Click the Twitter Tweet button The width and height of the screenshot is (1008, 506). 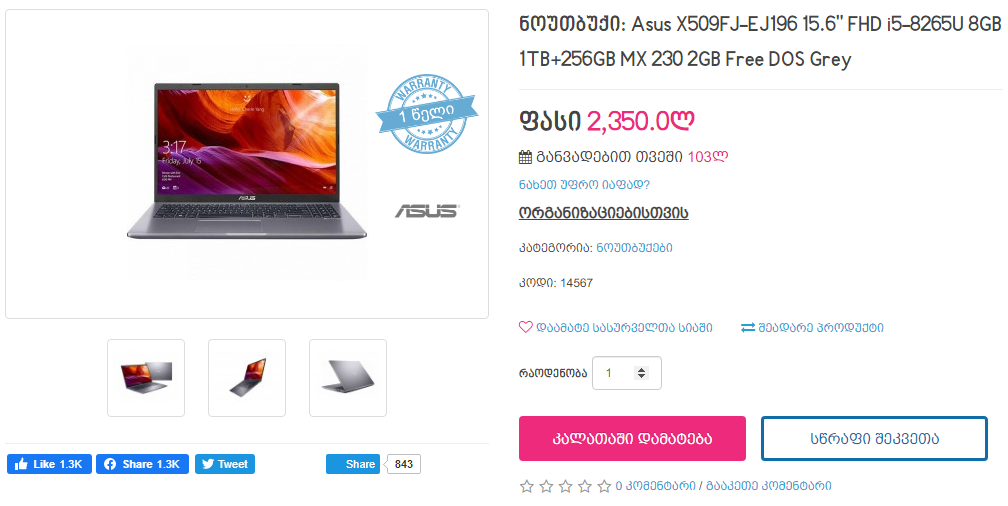[225, 464]
